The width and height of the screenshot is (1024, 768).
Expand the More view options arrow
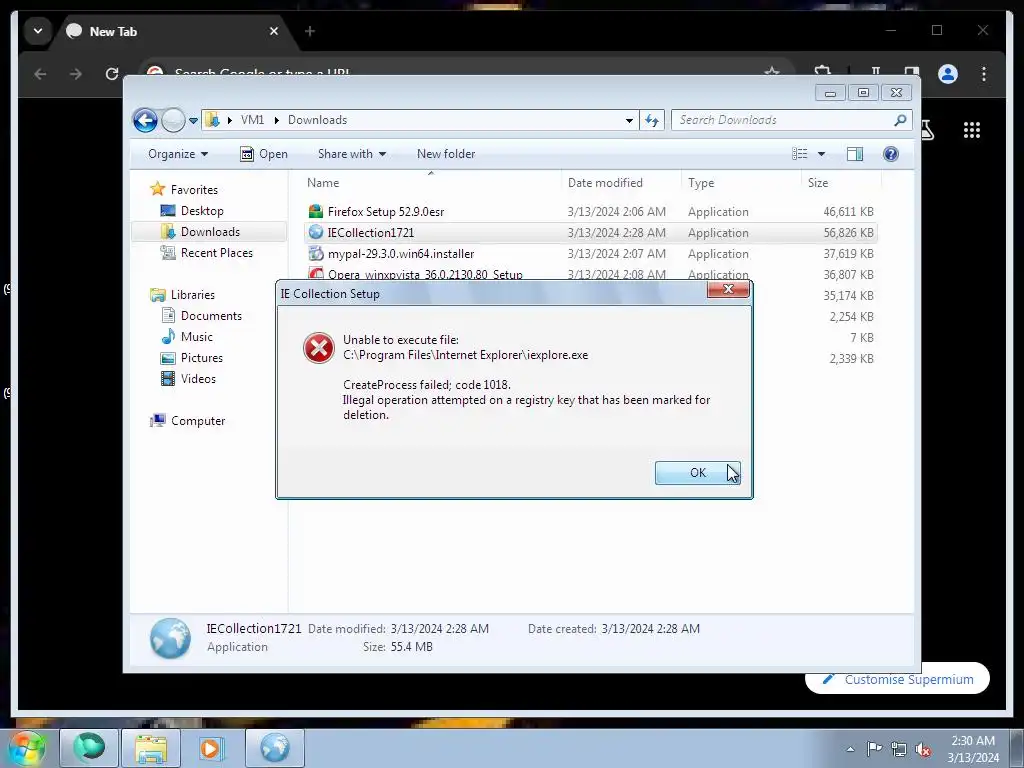coord(822,154)
